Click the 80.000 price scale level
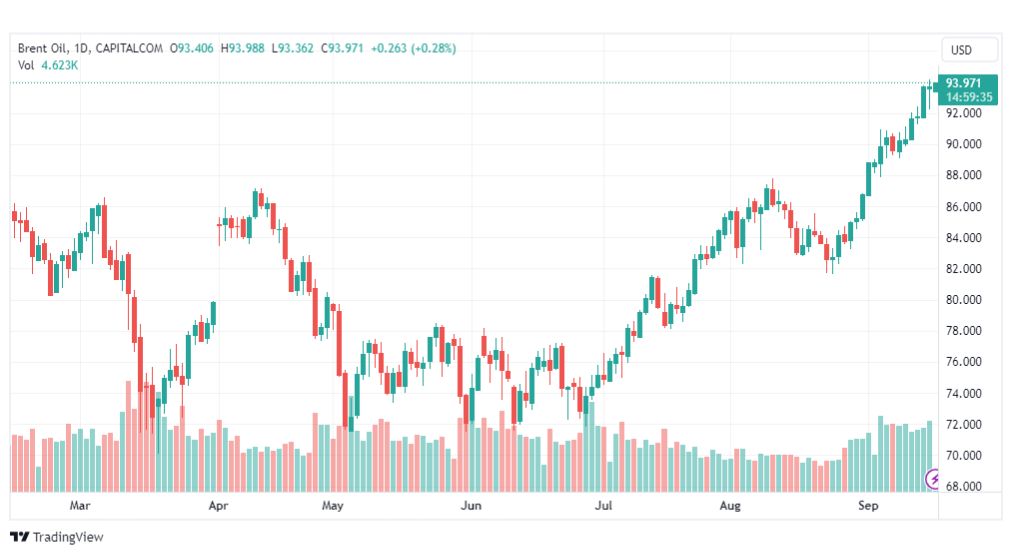The width and height of the screenshot is (1012, 555). tap(963, 299)
